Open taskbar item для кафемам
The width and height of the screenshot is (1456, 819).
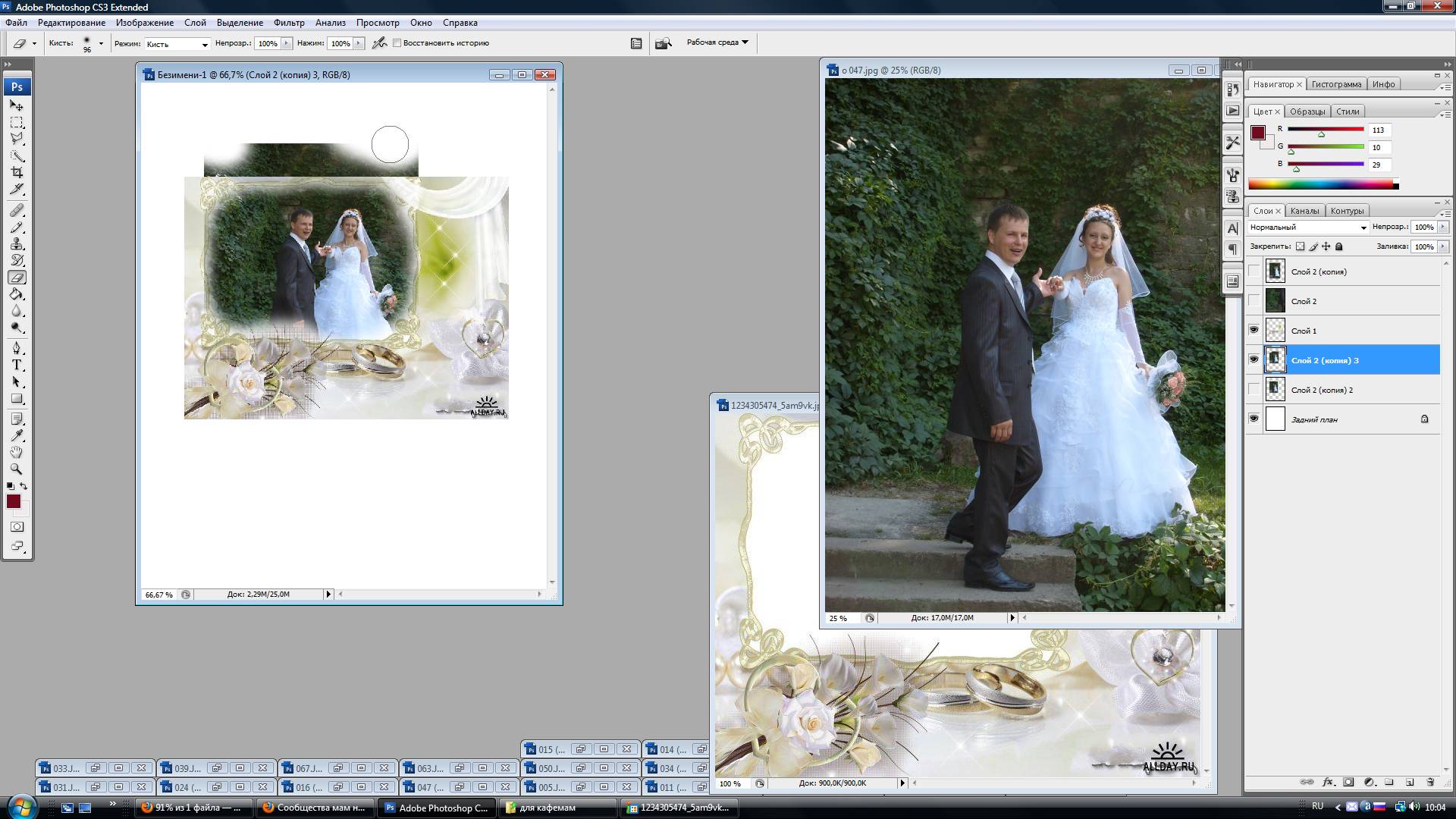point(557,808)
